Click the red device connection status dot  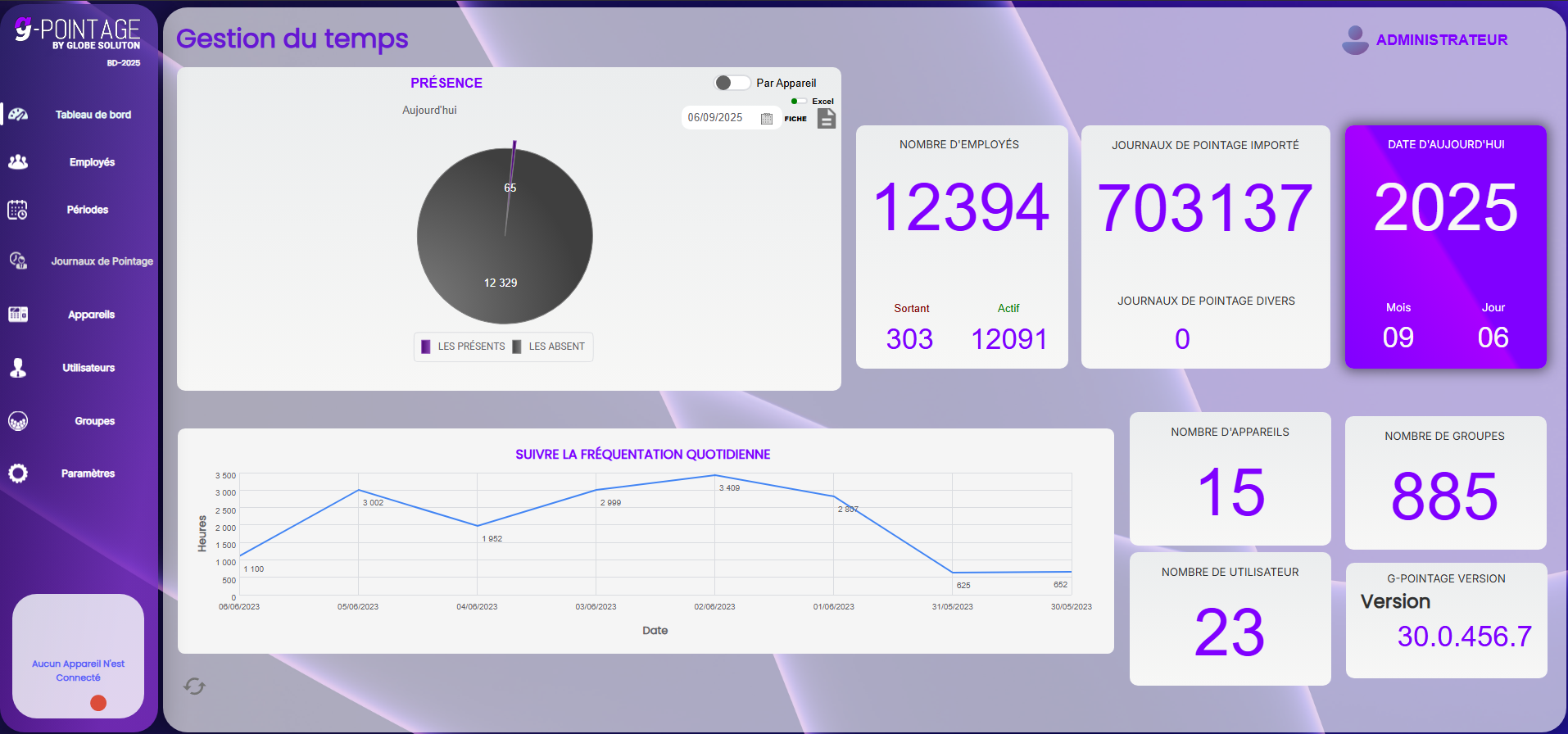point(98,703)
